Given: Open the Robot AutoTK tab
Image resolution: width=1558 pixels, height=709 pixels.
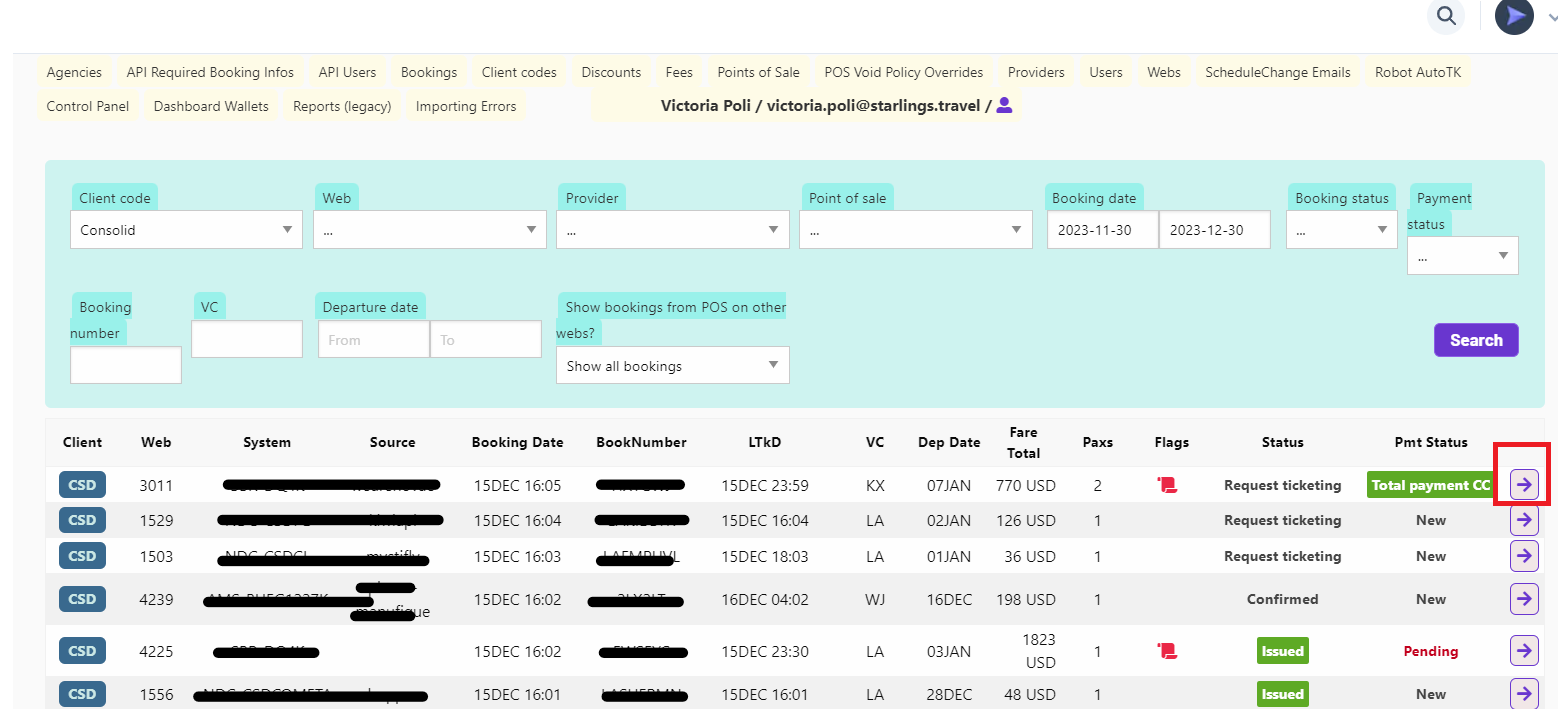Looking at the screenshot, I should point(1418,72).
